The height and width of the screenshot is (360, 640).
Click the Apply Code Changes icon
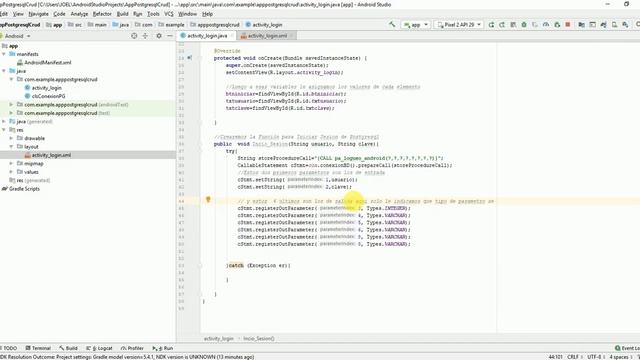coord(513,24)
